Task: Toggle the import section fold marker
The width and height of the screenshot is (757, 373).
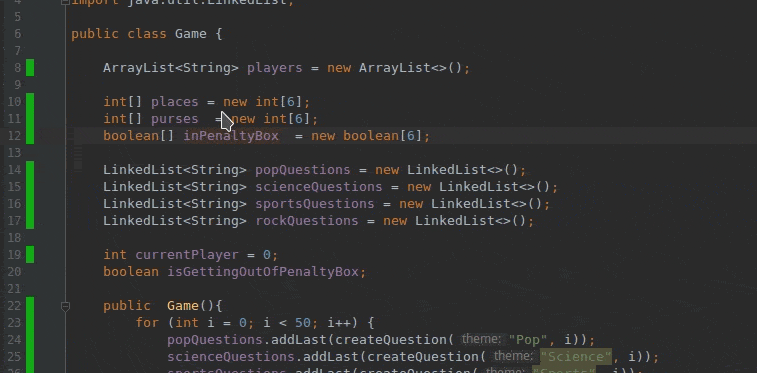Action: (x=66, y=1)
